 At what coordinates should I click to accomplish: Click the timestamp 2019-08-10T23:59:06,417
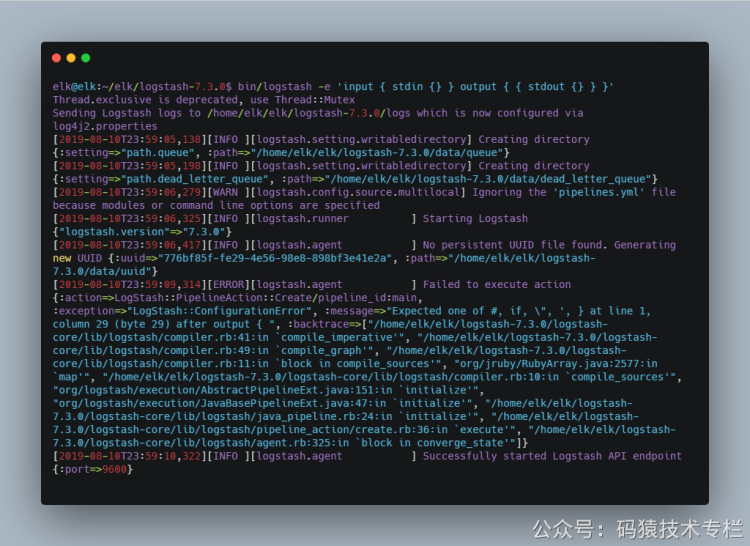[130, 245]
